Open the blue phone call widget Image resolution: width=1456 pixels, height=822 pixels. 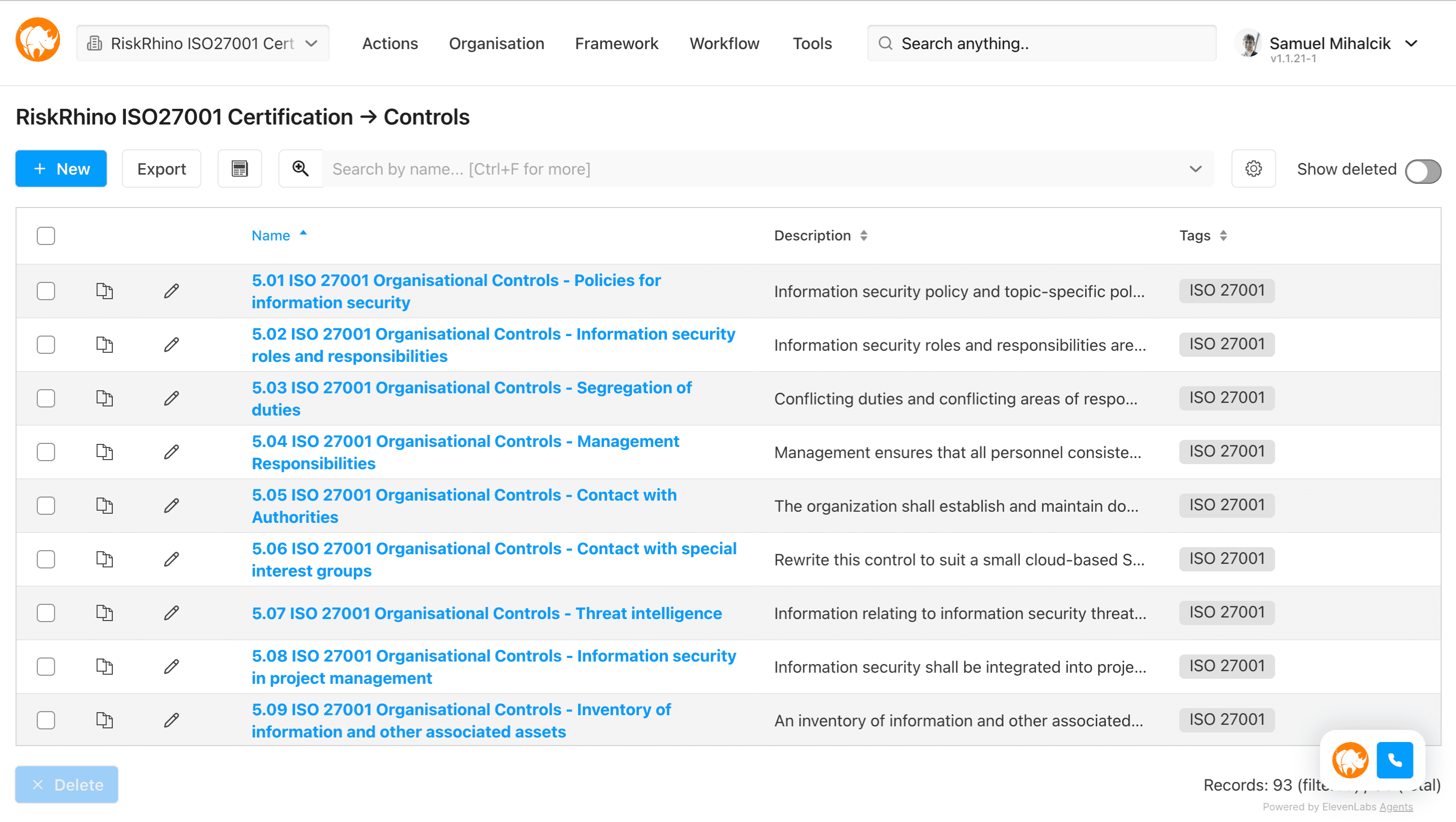1394,760
